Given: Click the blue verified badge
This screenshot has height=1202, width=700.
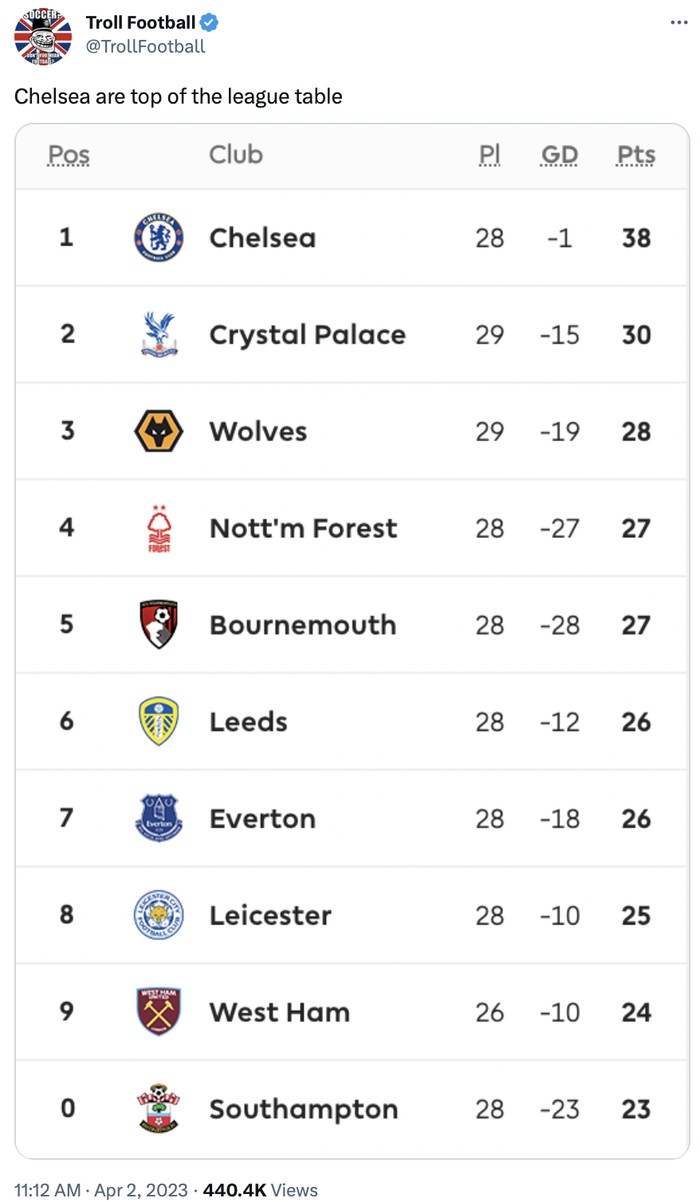Looking at the screenshot, I should click(x=210, y=23).
